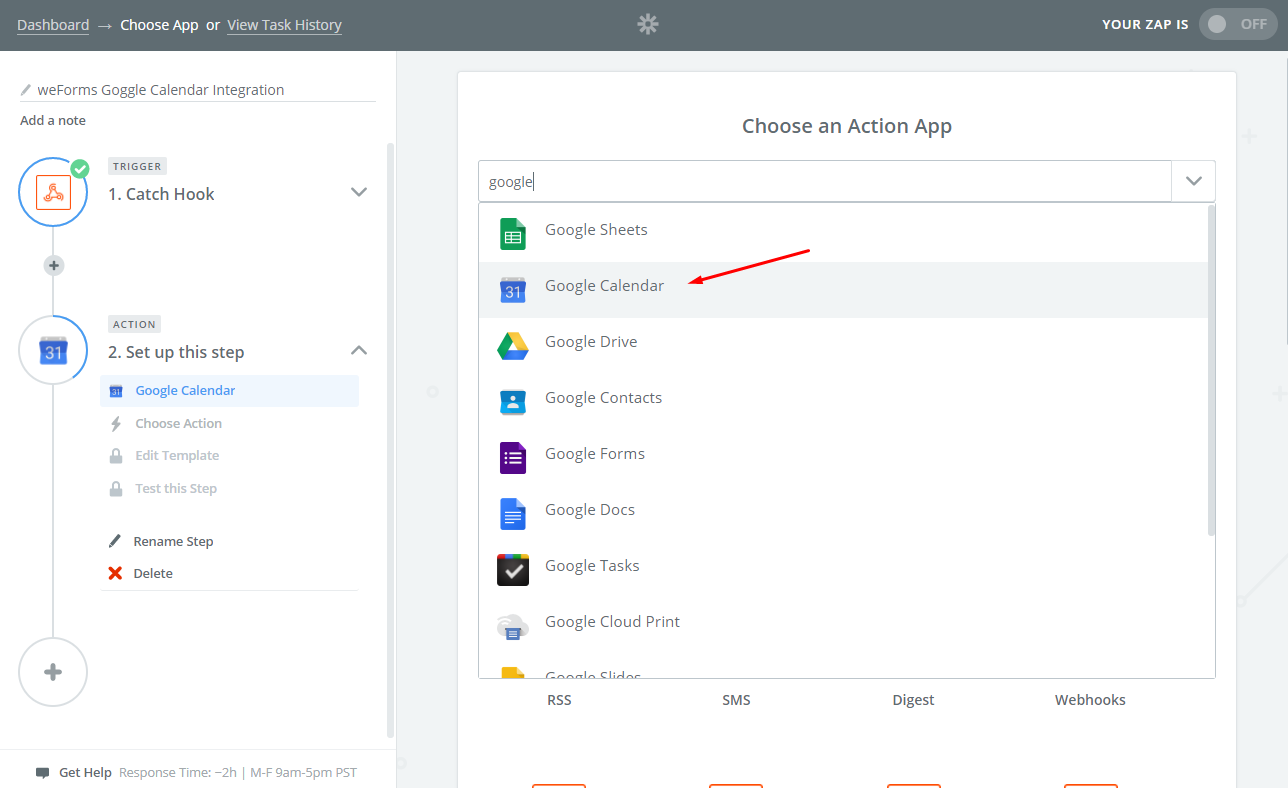Click the Edit Template lock icon
The height and width of the screenshot is (788, 1288).
click(115, 456)
